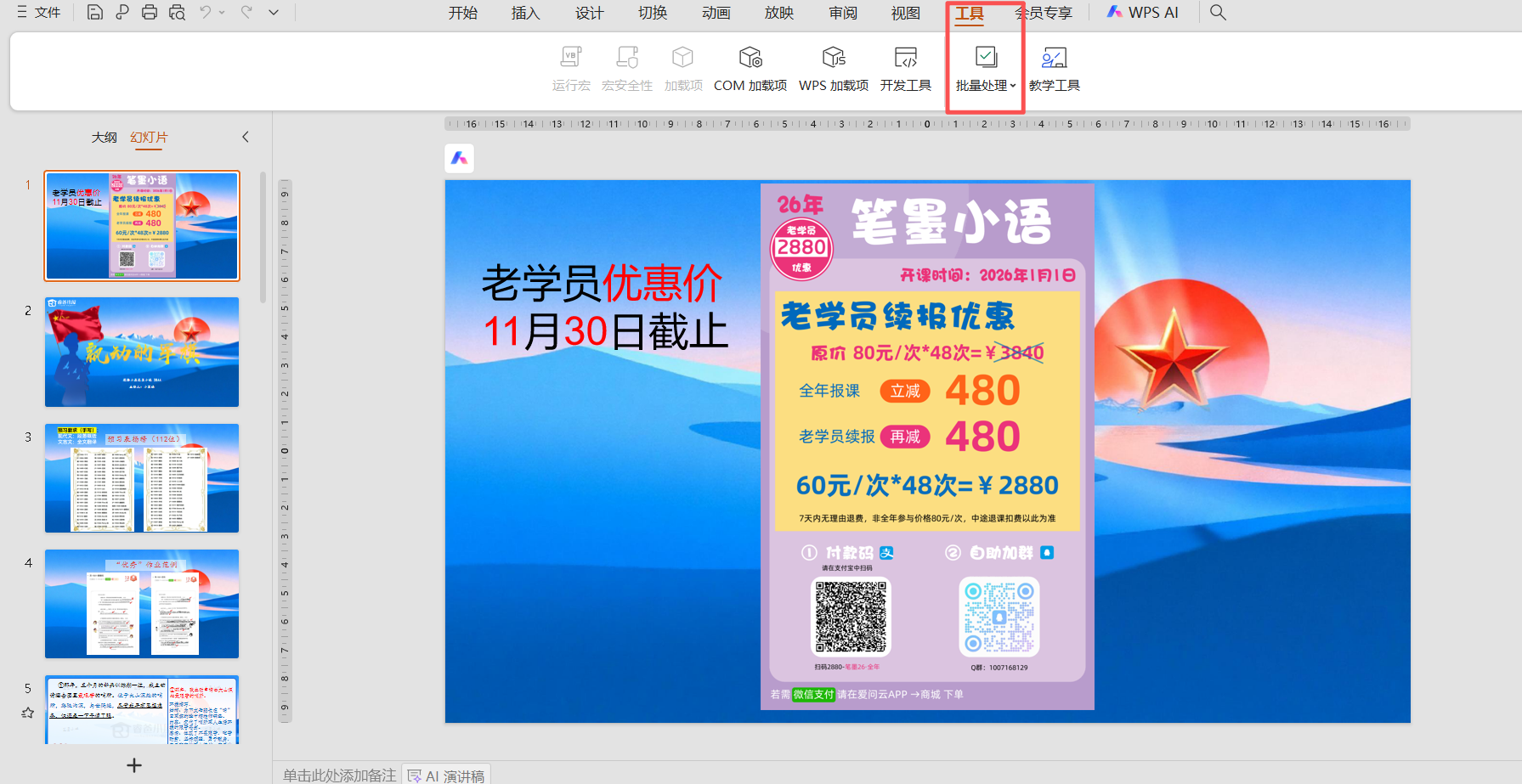This screenshot has width=1522, height=784.
Task: Open 开发工具 developer tools
Action: point(906,69)
